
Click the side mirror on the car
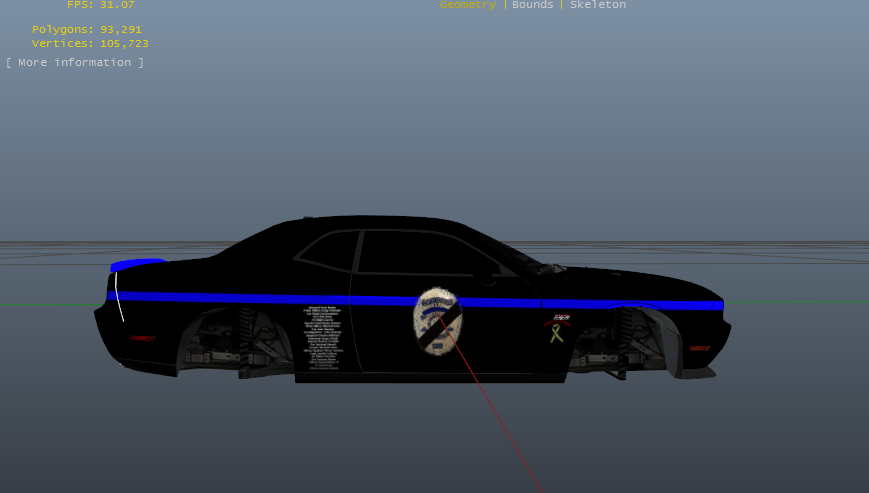487,270
